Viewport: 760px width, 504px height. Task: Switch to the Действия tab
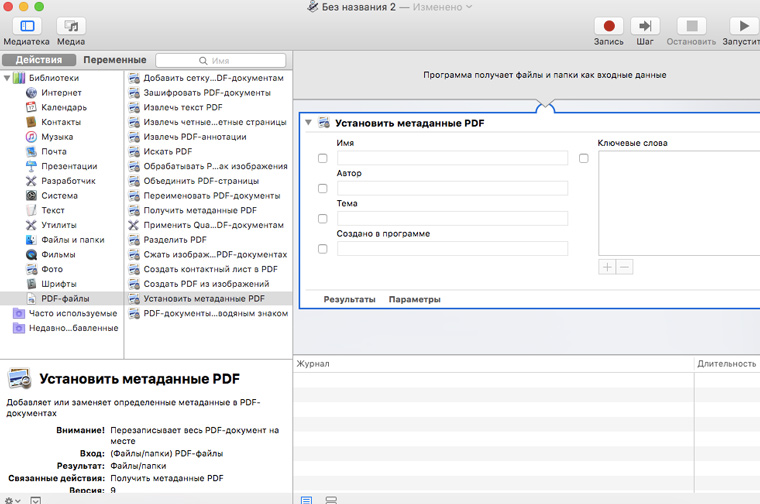pos(39,60)
